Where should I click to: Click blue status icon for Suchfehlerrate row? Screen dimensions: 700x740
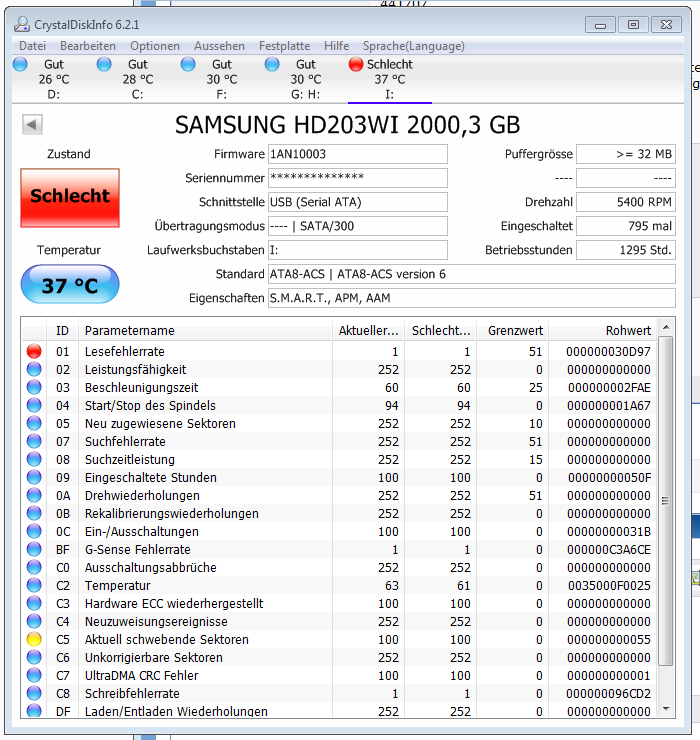[x=34, y=441]
